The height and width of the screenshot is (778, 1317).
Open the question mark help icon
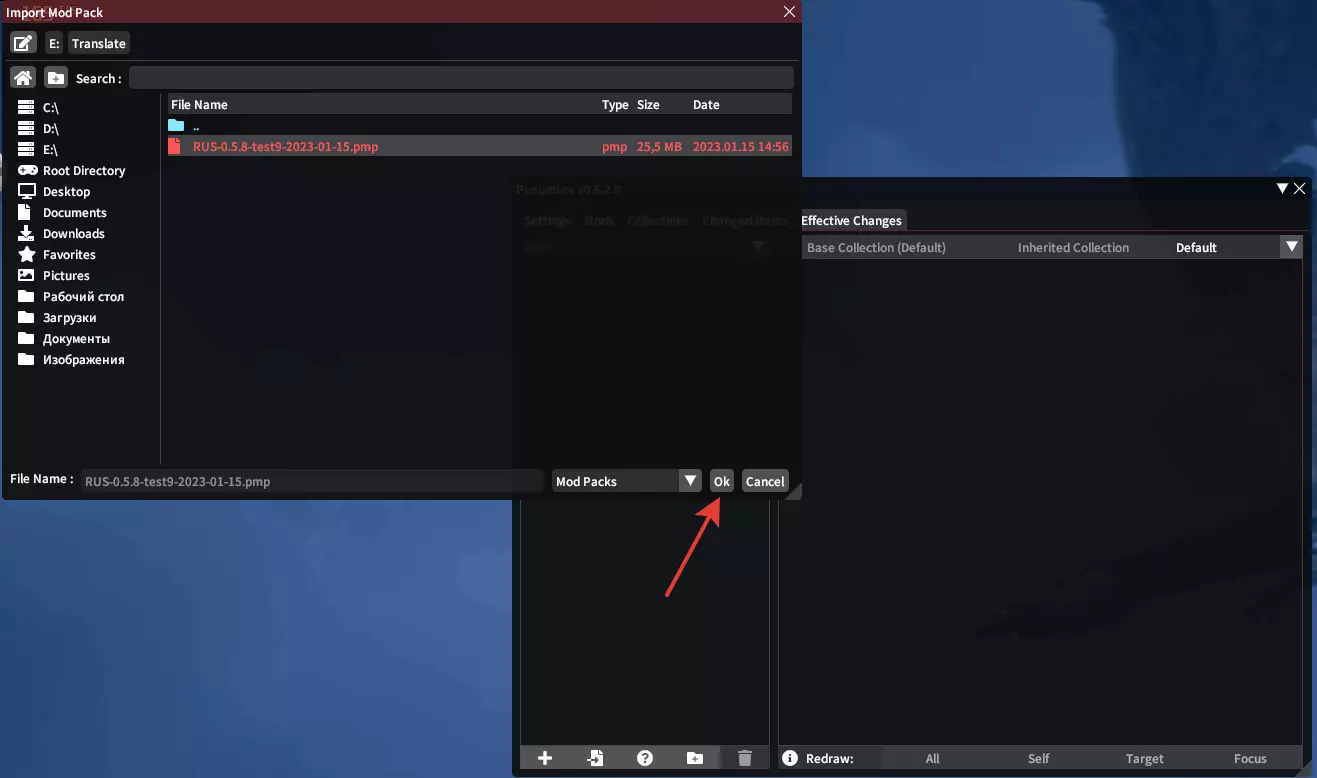pos(645,758)
